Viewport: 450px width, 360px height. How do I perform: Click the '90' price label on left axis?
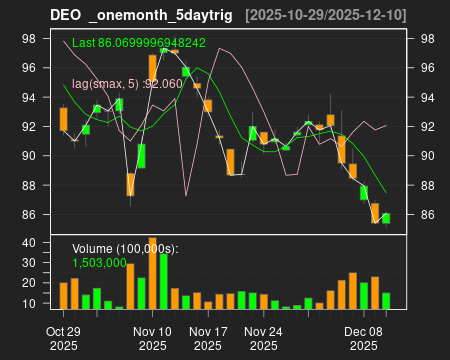[29, 156]
